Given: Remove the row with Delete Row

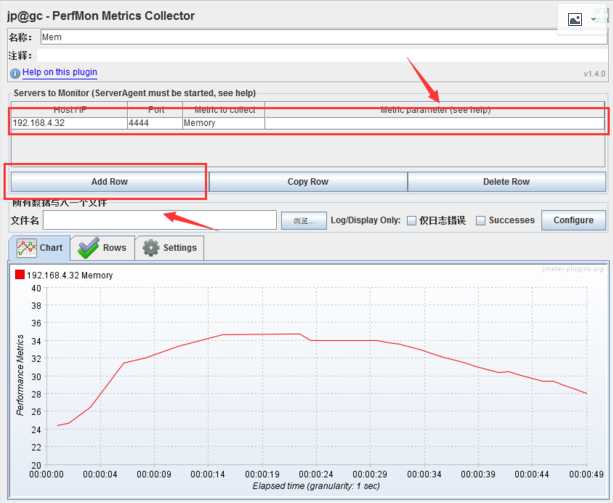Looking at the screenshot, I should (506, 182).
